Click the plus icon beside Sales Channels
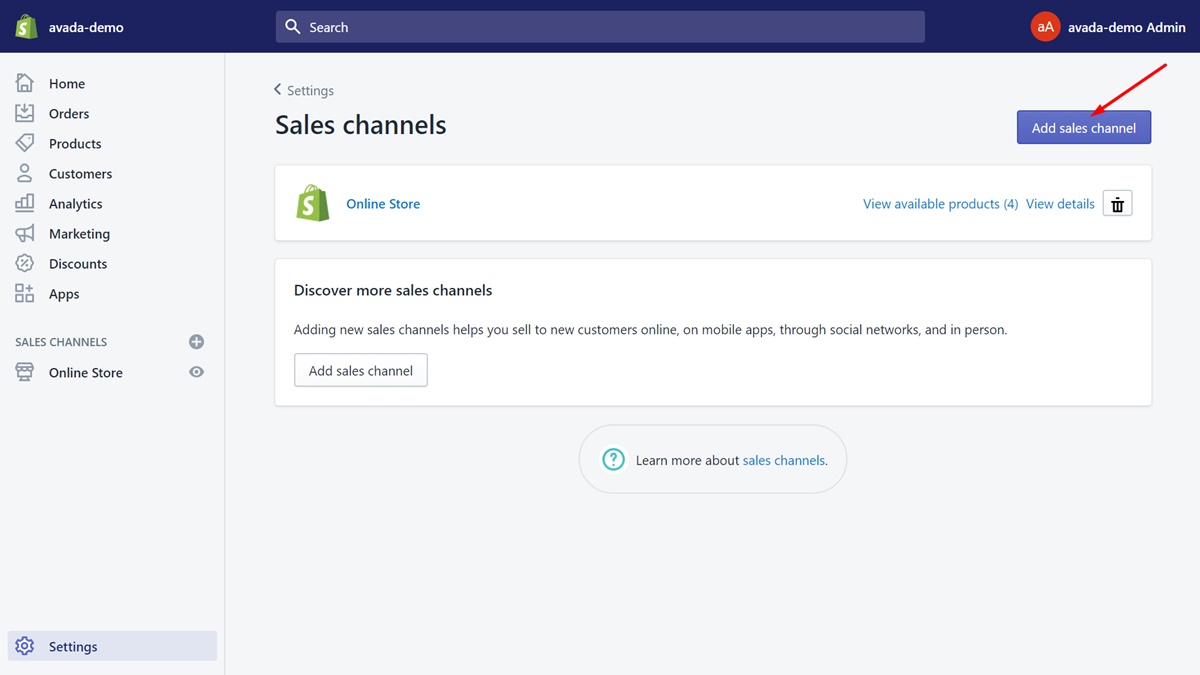The image size is (1200, 675). point(196,342)
